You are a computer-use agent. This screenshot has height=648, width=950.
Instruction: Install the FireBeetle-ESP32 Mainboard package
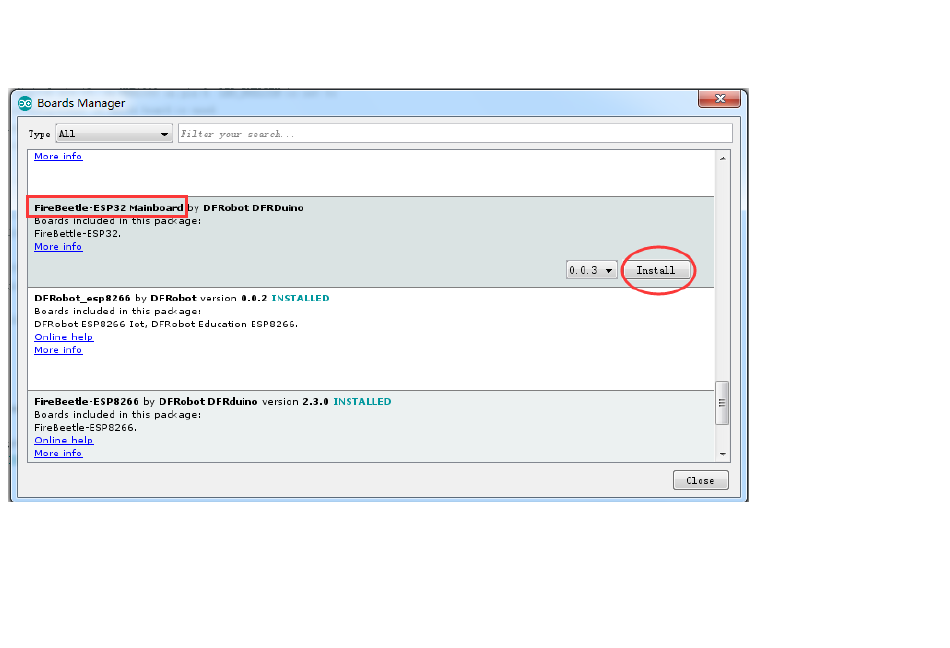click(x=656, y=270)
